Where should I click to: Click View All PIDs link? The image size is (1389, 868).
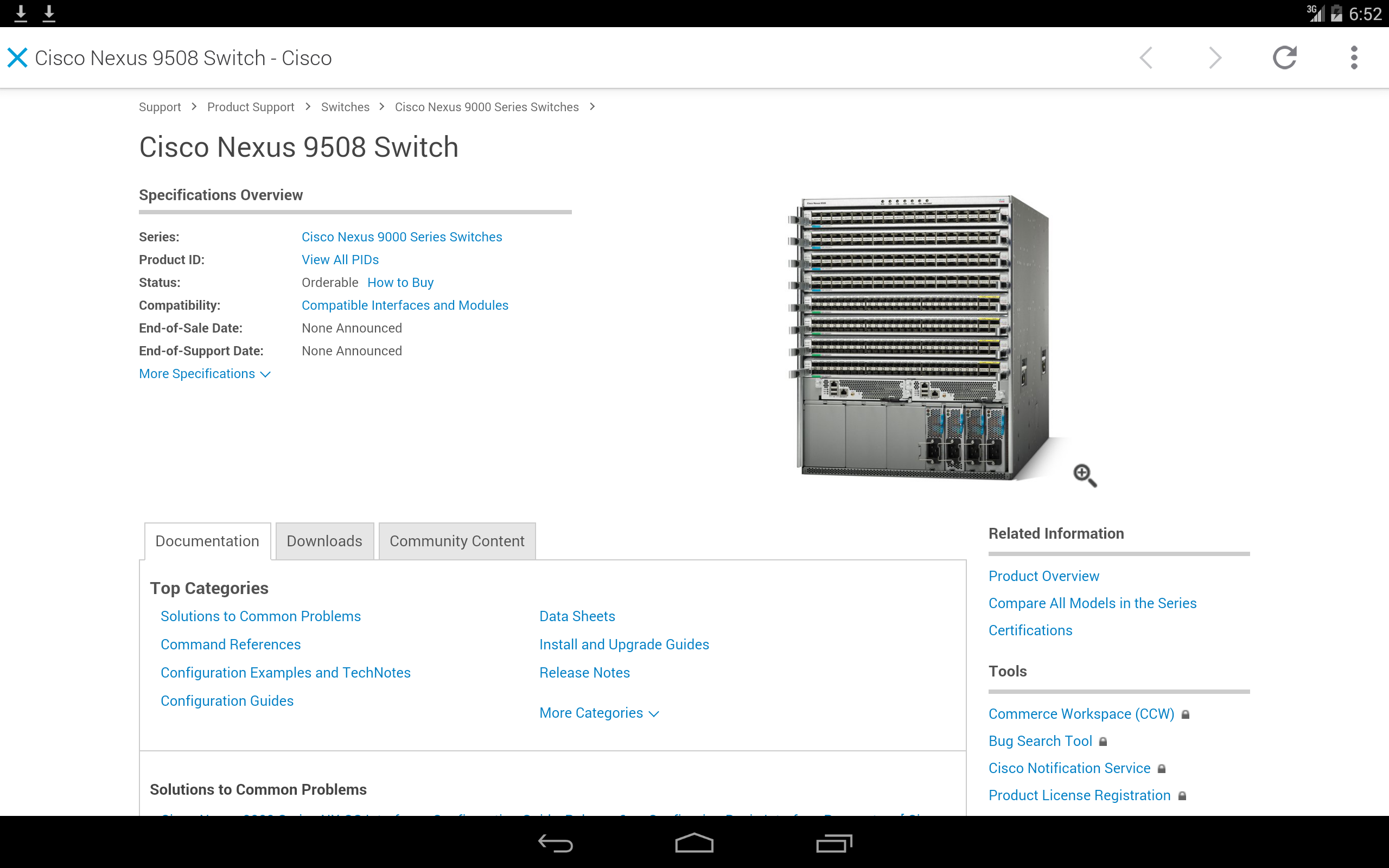[x=340, y=260]
